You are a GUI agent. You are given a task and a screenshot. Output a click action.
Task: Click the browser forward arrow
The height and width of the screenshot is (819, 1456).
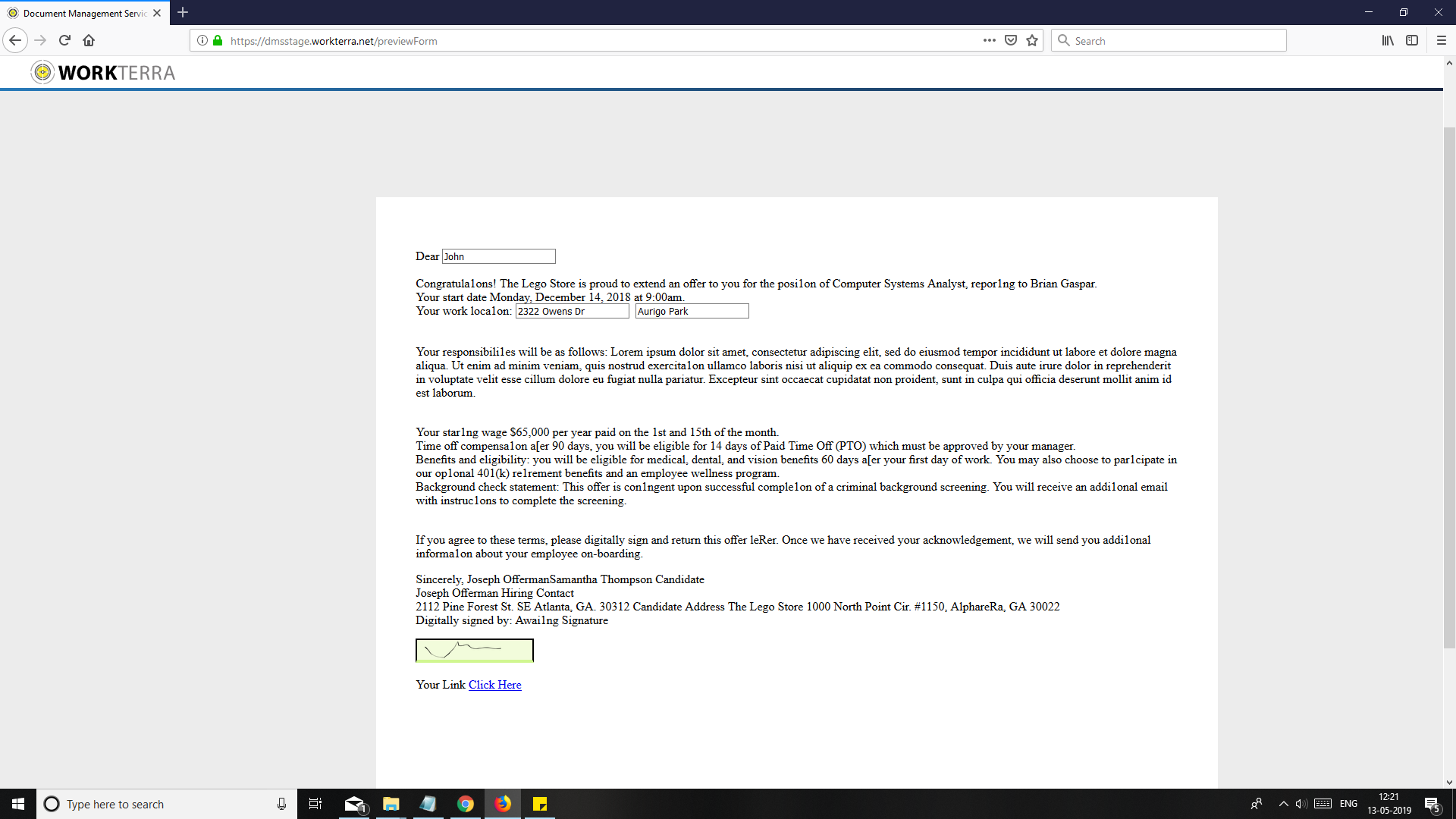click(40, 40)
